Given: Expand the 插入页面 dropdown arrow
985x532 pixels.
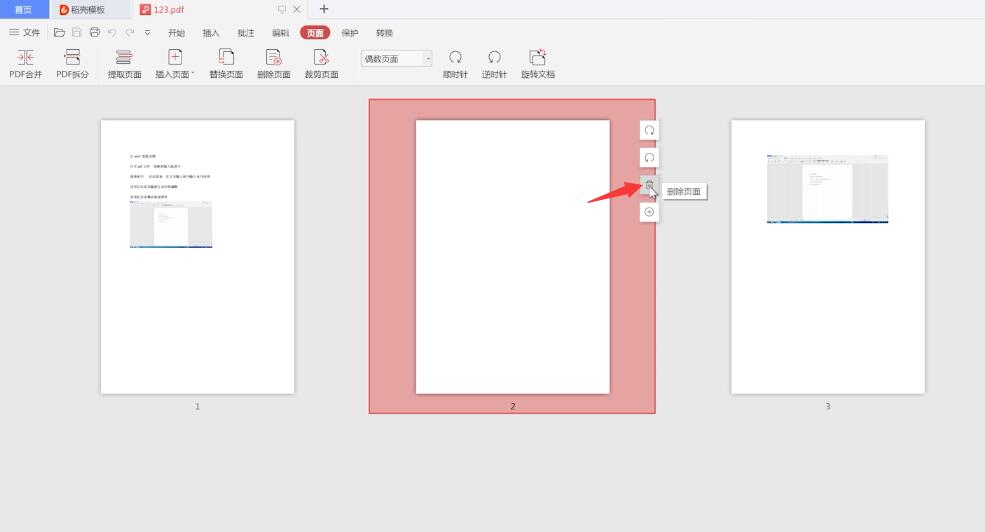Looking at the screenshot, I should pos(193,74).
